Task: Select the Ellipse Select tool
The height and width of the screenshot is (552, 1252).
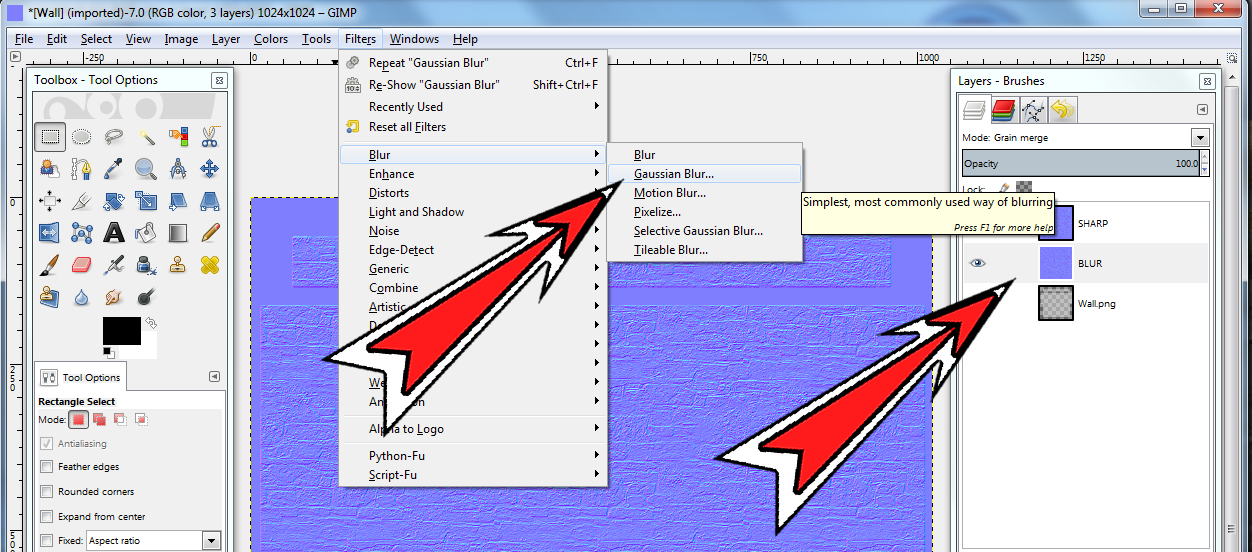Action: (x=82, y=137)
